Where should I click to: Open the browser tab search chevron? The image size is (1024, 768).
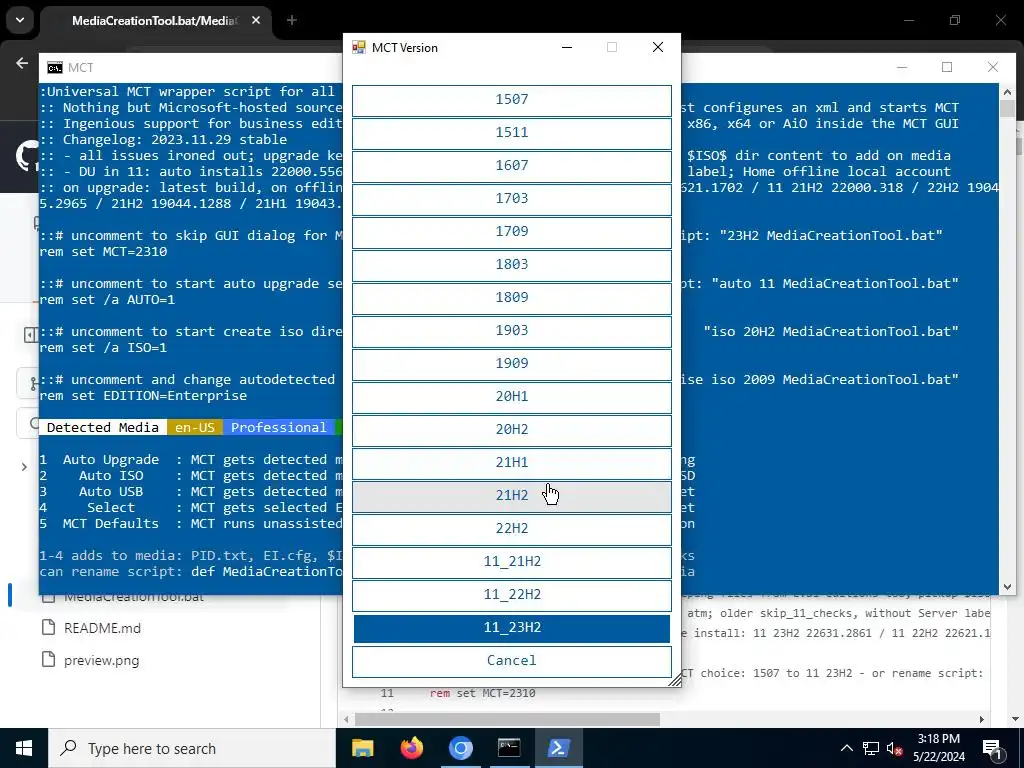(x=20, y=20)
